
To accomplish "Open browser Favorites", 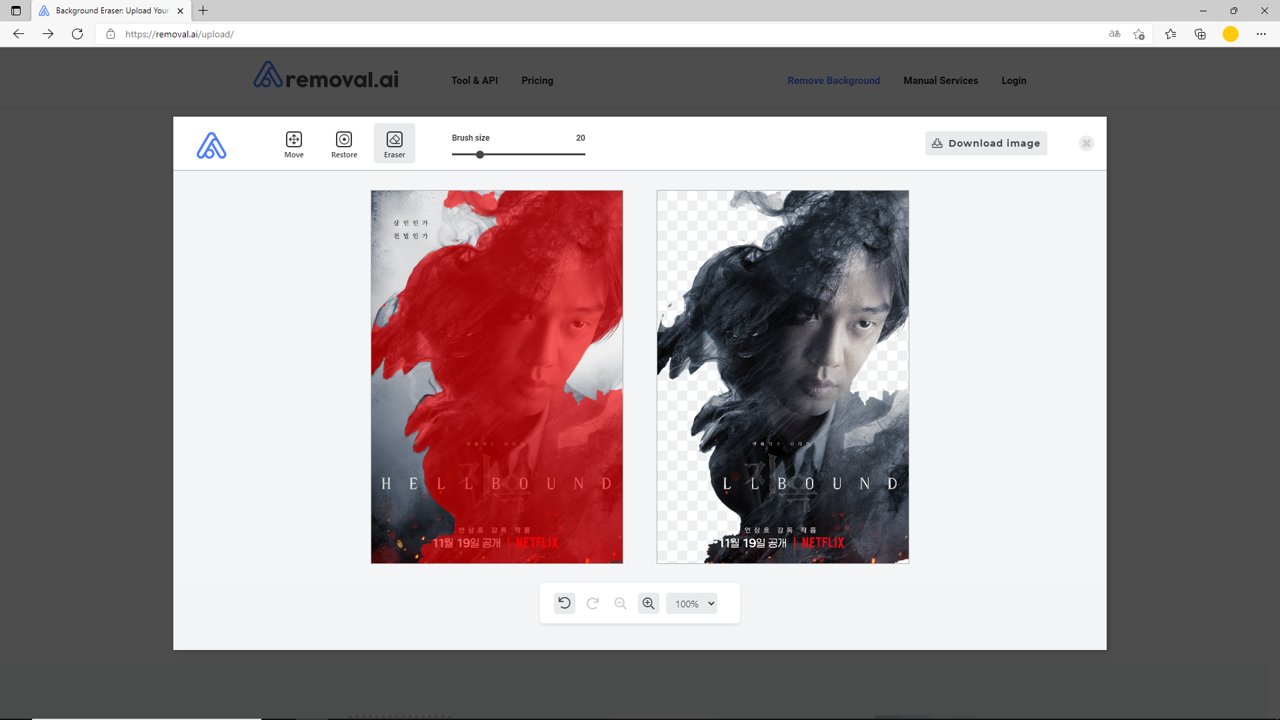I will click(x=1170, y=34).
